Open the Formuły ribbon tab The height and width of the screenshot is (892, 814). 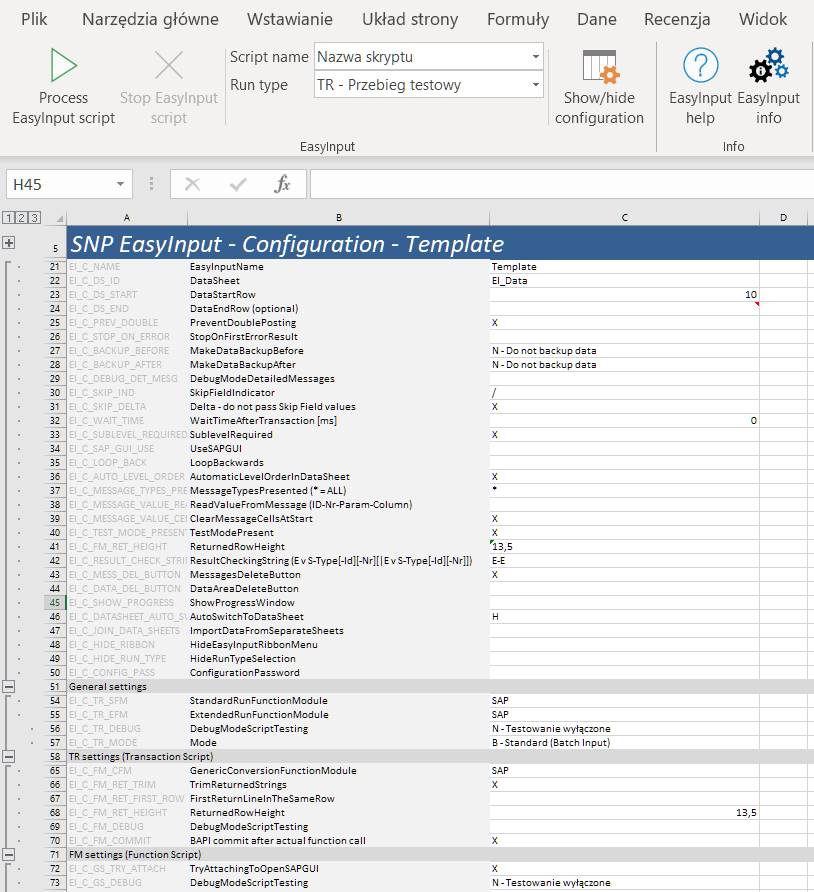click(x=517, y=19)
